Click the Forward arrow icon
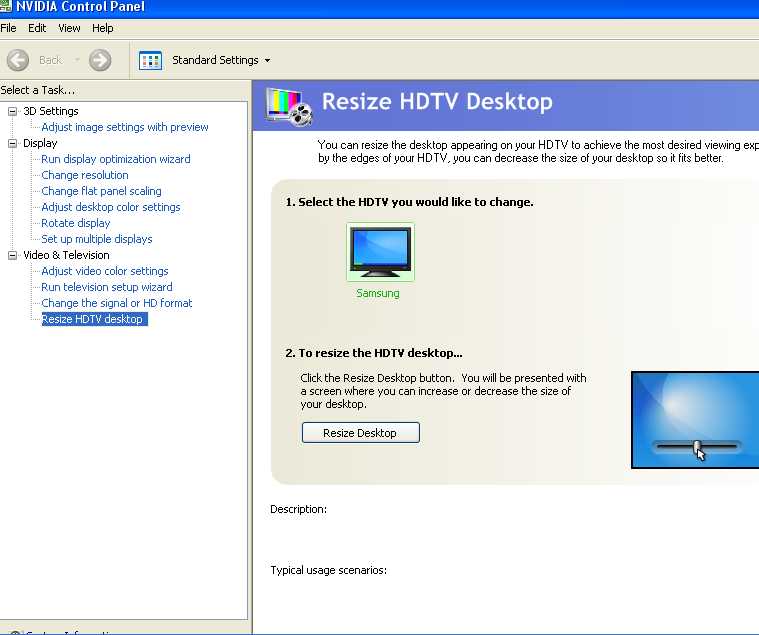759x635 pixels. [x=100, y=60]
